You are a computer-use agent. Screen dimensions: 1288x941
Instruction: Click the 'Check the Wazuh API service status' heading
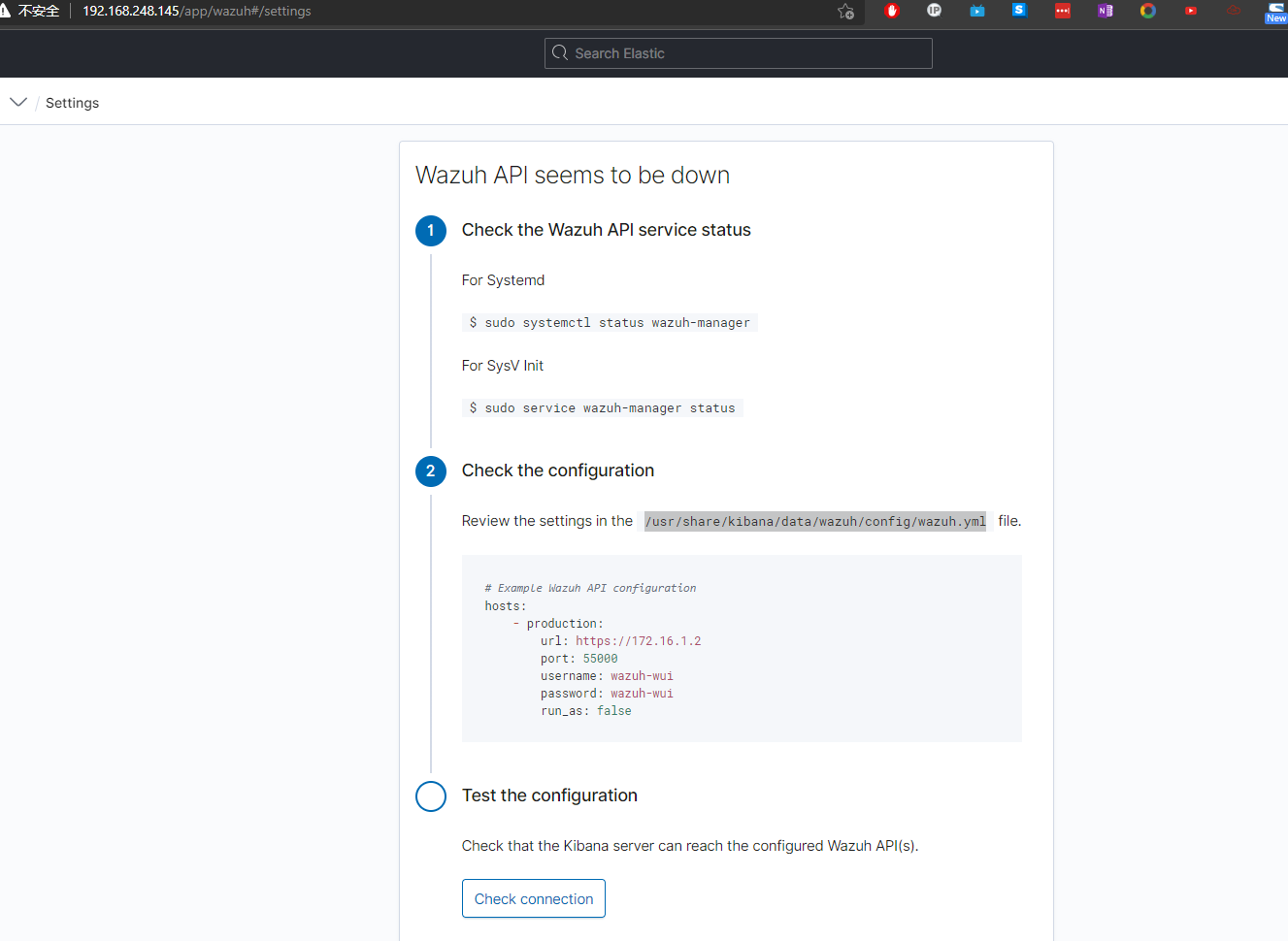click(x=607, y=230)
